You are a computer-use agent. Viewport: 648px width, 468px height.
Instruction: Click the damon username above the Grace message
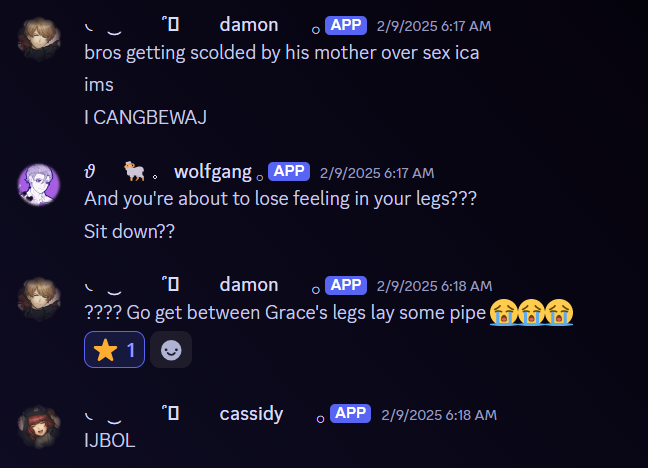249,285
